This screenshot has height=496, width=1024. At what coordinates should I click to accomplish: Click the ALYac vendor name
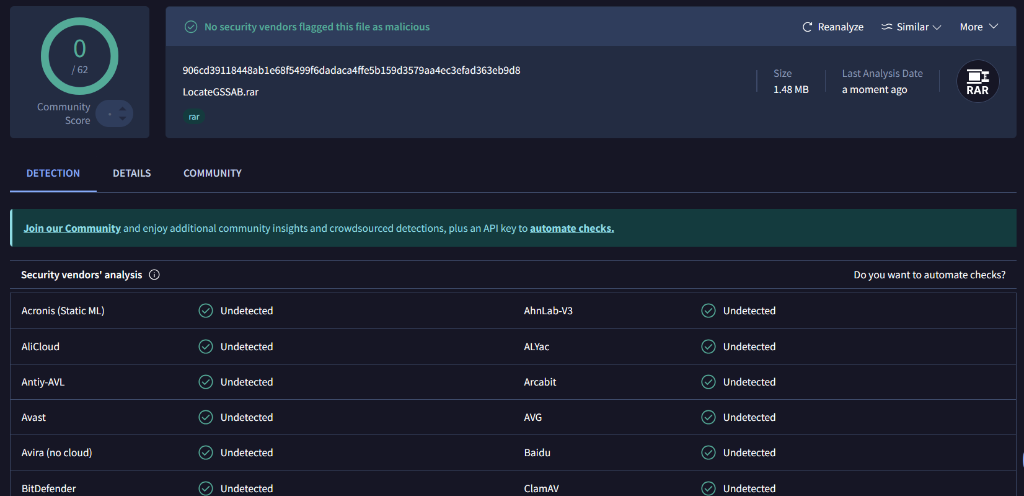click(x=536, y=347)
